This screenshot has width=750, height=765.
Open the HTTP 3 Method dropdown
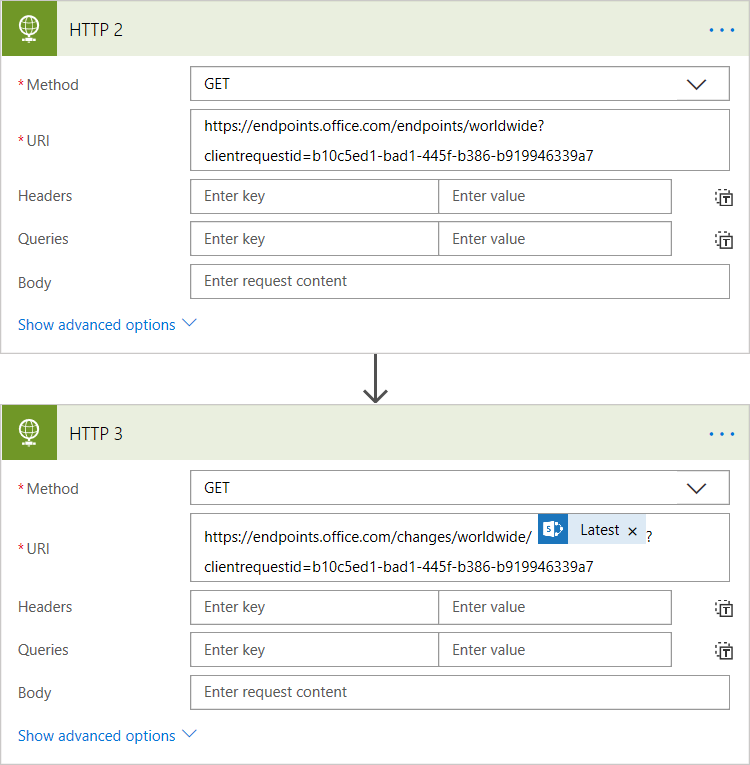pos(696,489)
